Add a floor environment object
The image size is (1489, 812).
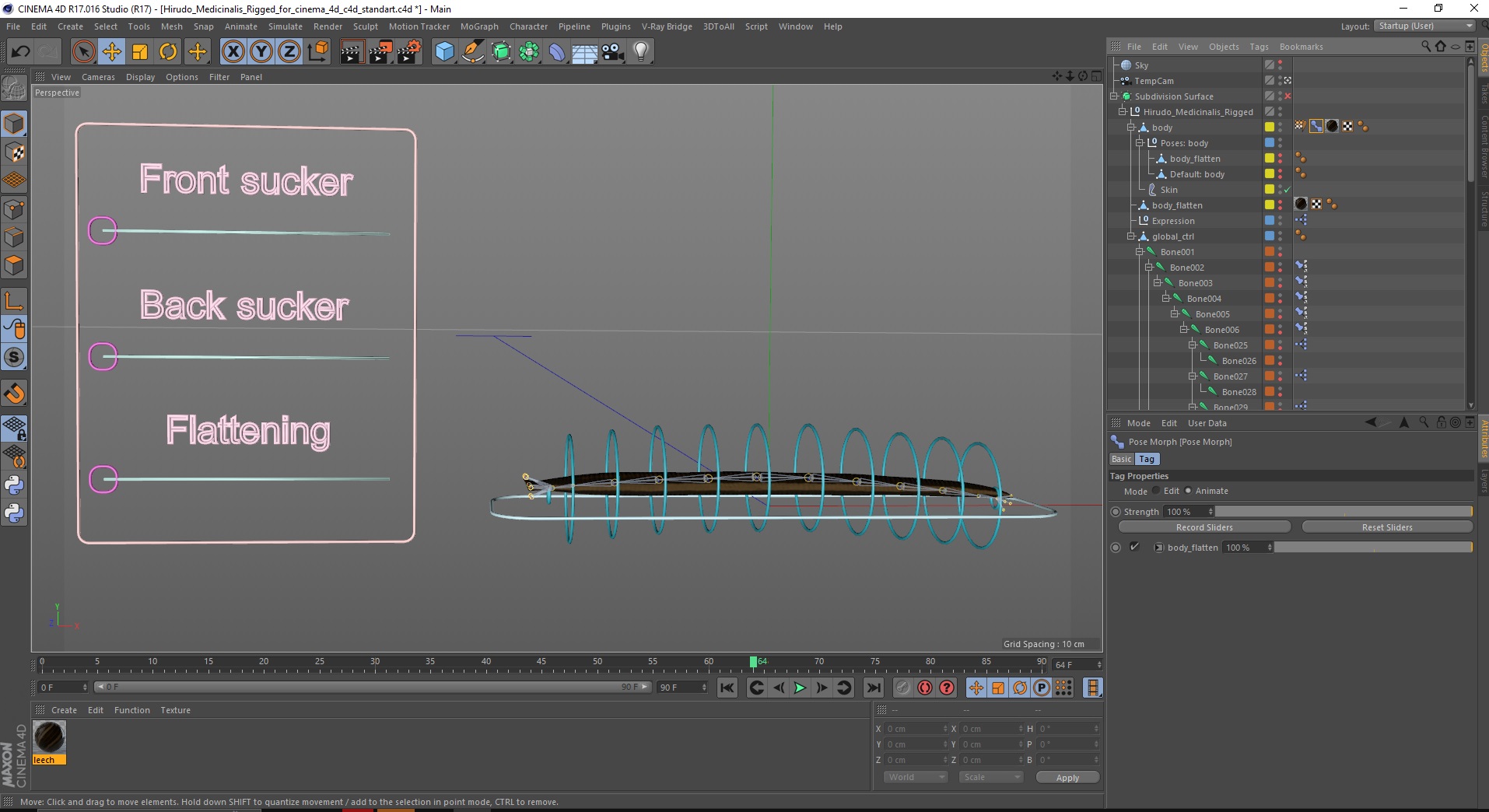[x=585, y=52]
